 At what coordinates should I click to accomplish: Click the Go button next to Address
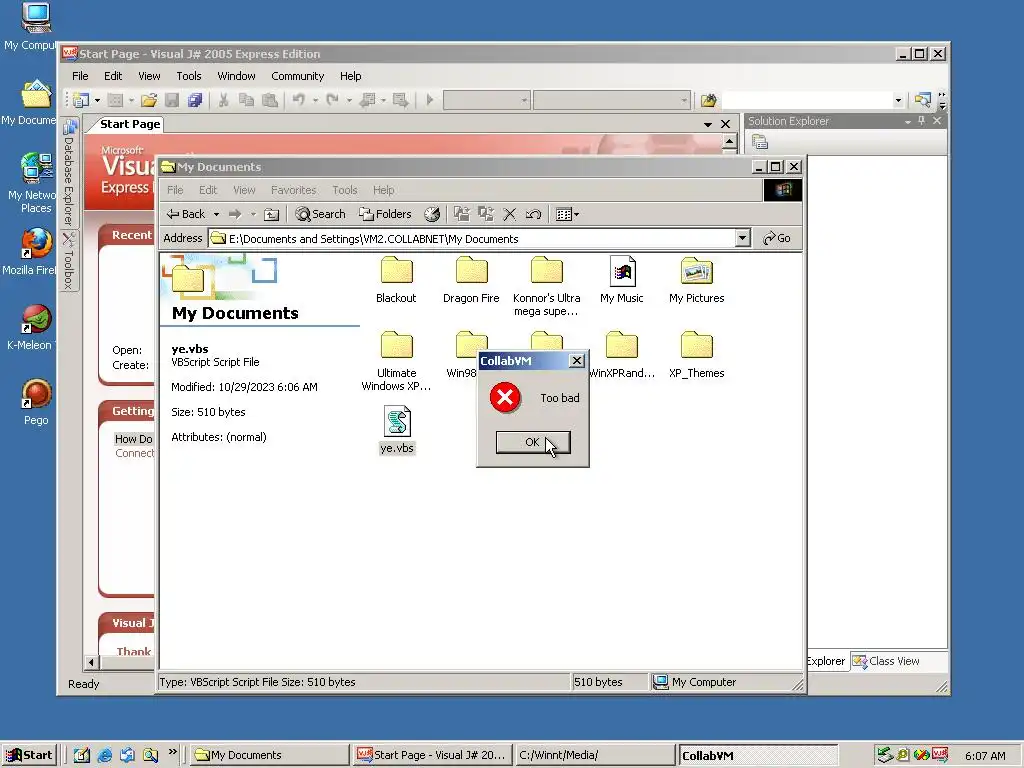click(x=776, y=238)
